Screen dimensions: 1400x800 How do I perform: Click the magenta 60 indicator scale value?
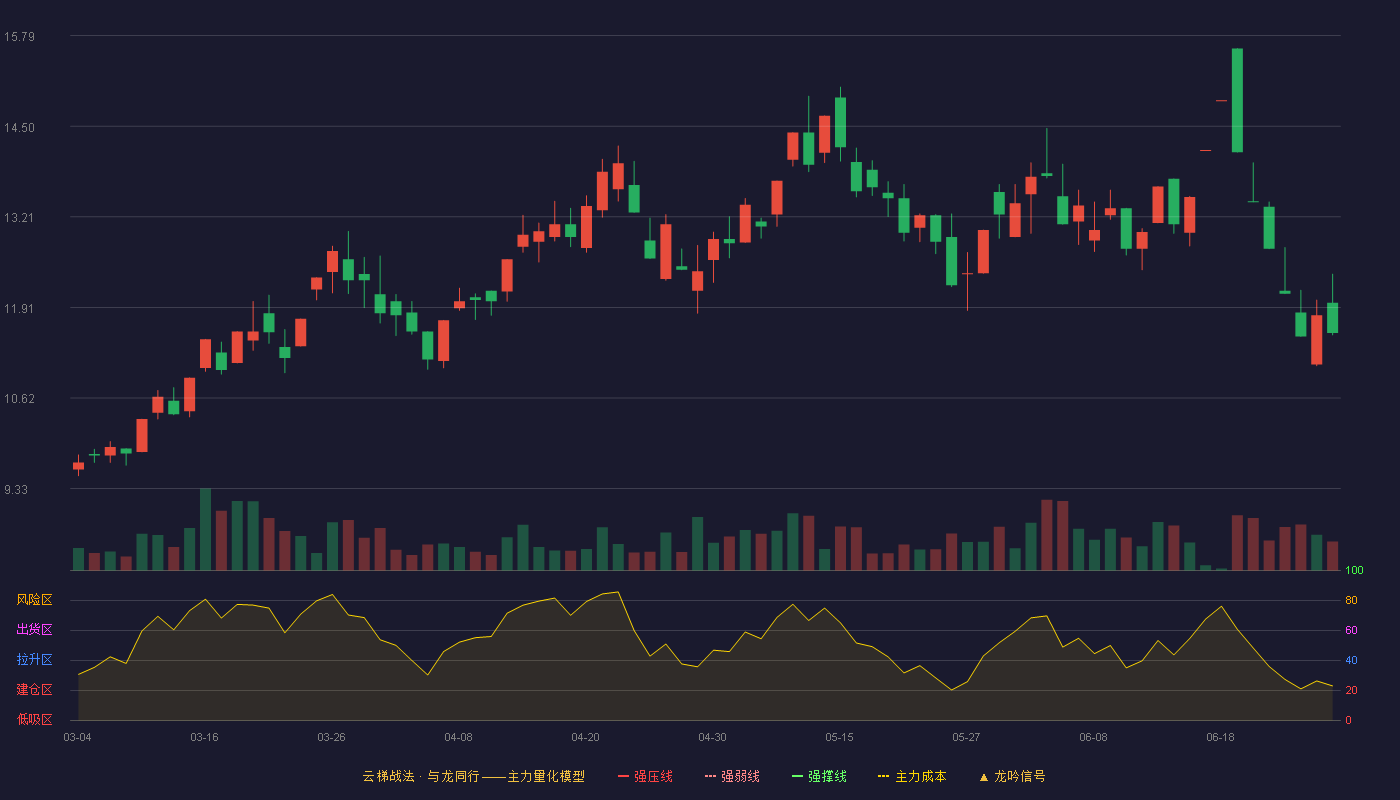pyautogui.click(x=1351, y=630)
